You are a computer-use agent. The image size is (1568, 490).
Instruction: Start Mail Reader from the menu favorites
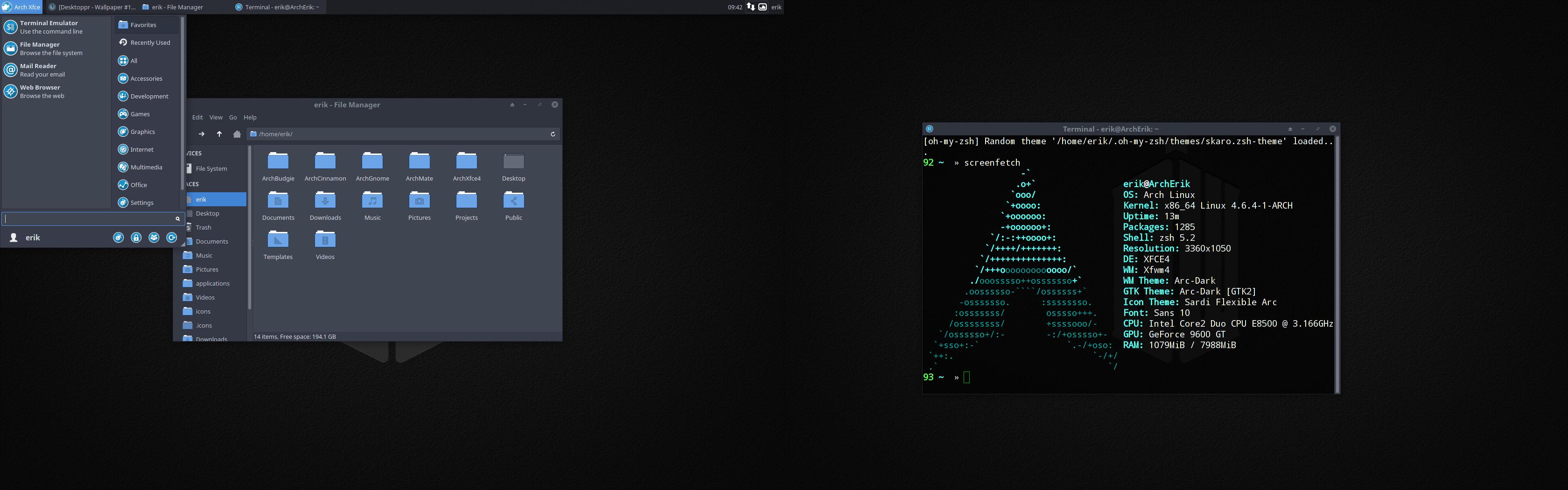click(x=56, y=70)
